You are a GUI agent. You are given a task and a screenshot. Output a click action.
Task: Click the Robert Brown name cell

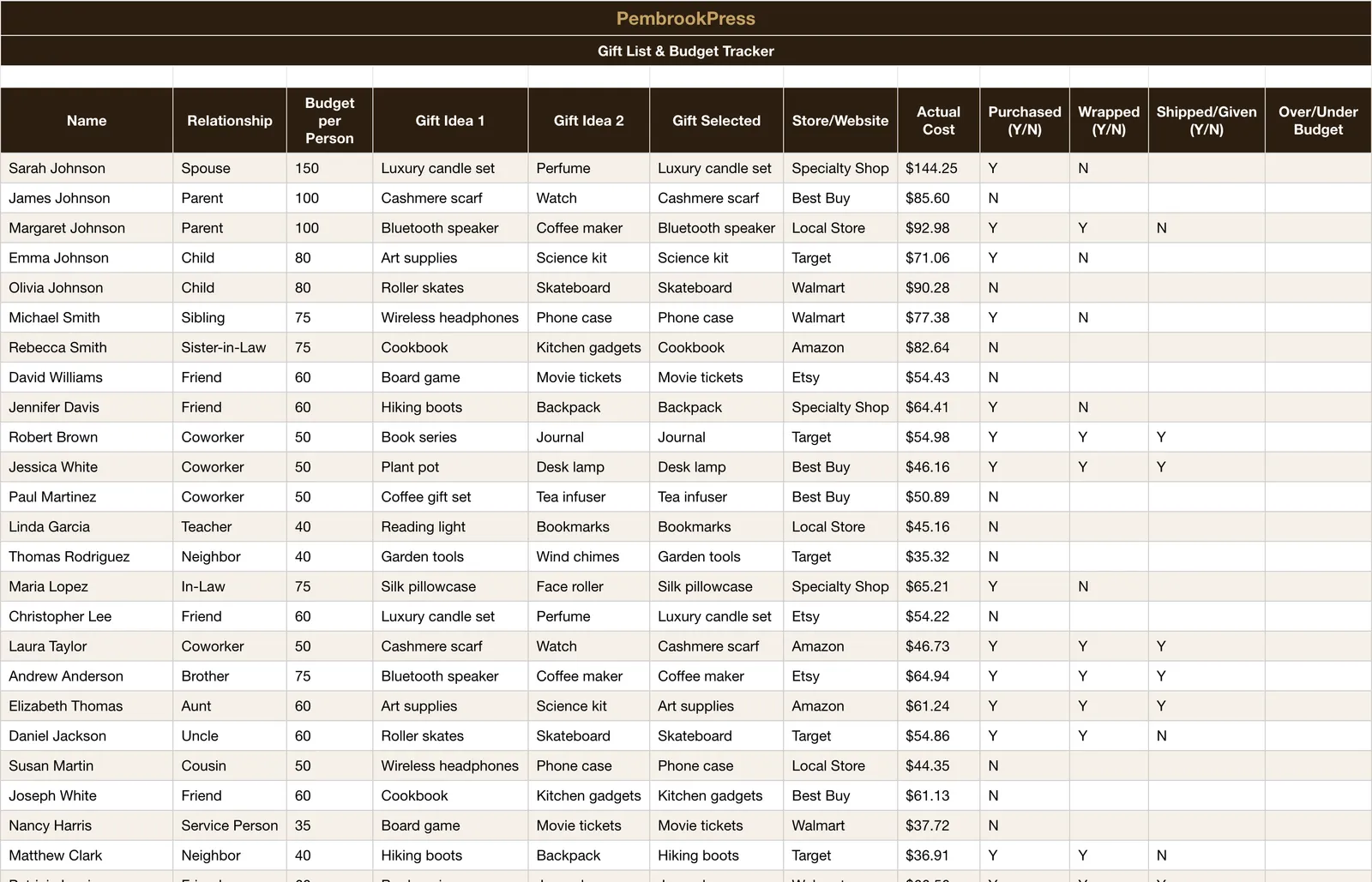[x=87, y=437]
